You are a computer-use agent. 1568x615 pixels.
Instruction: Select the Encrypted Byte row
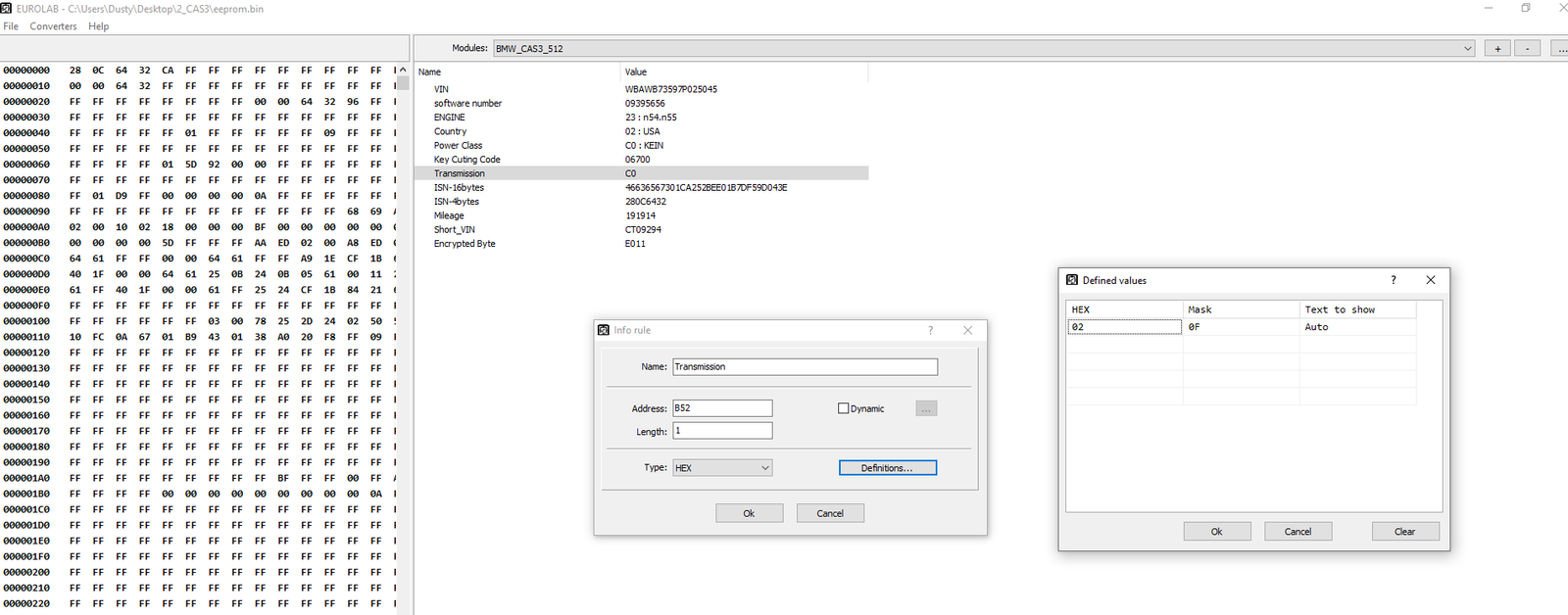[x=643, y=244]
